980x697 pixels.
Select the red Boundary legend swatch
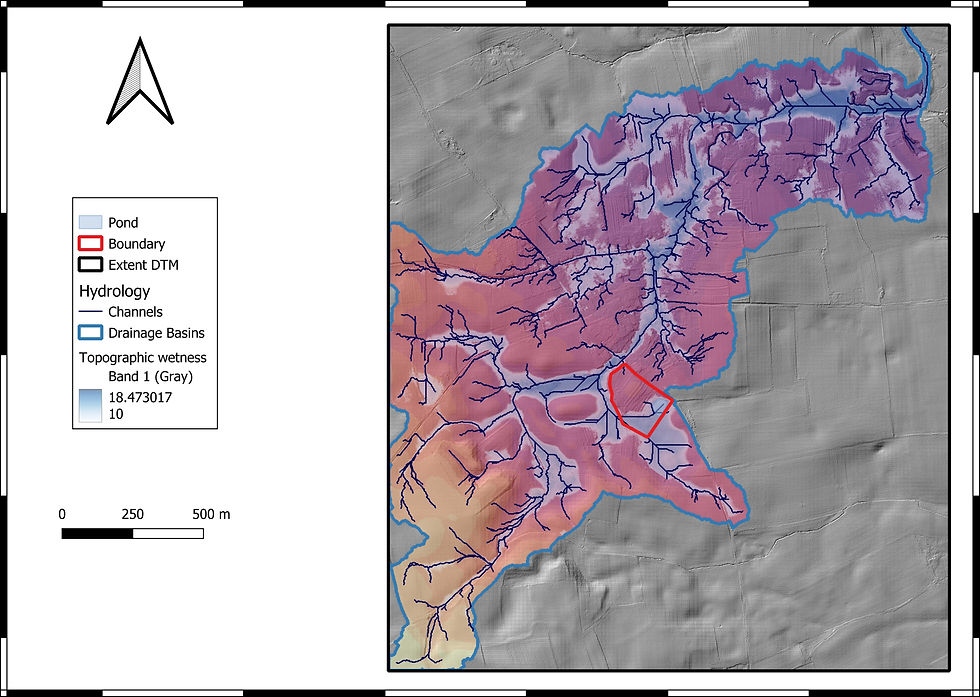pos(90,243)
